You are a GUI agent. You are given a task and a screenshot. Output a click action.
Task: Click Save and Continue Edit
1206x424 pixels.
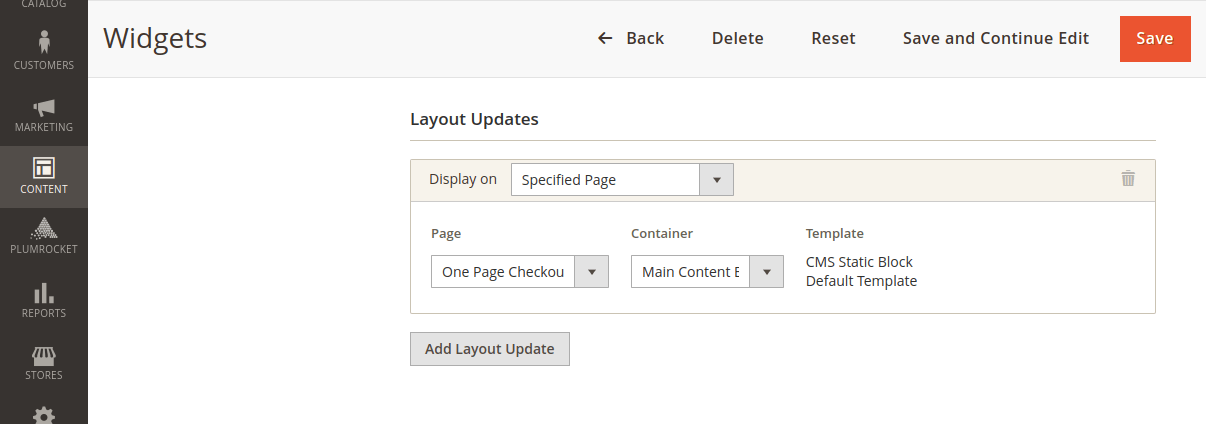(996, 38)
